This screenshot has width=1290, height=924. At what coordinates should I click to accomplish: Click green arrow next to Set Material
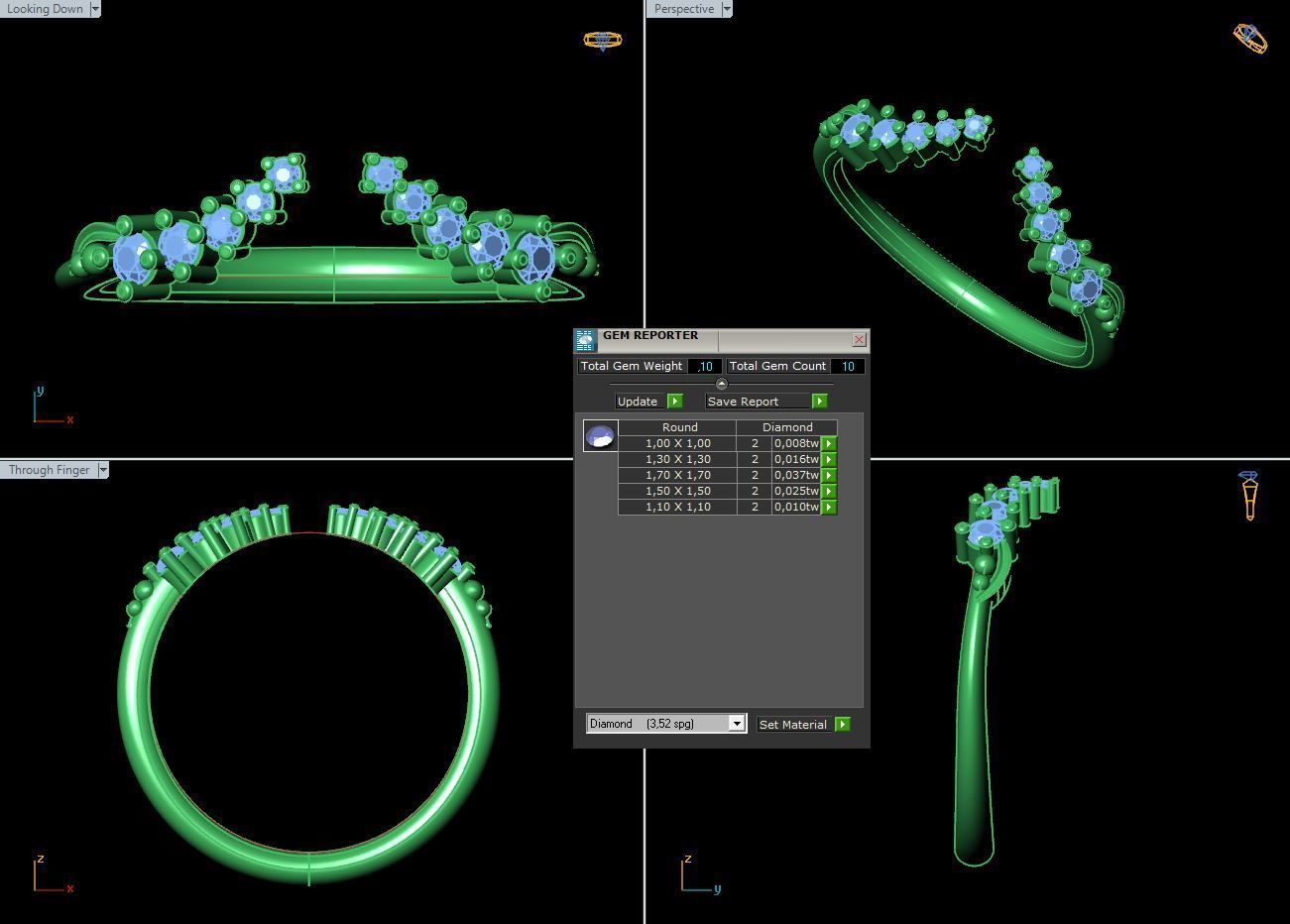842,725
